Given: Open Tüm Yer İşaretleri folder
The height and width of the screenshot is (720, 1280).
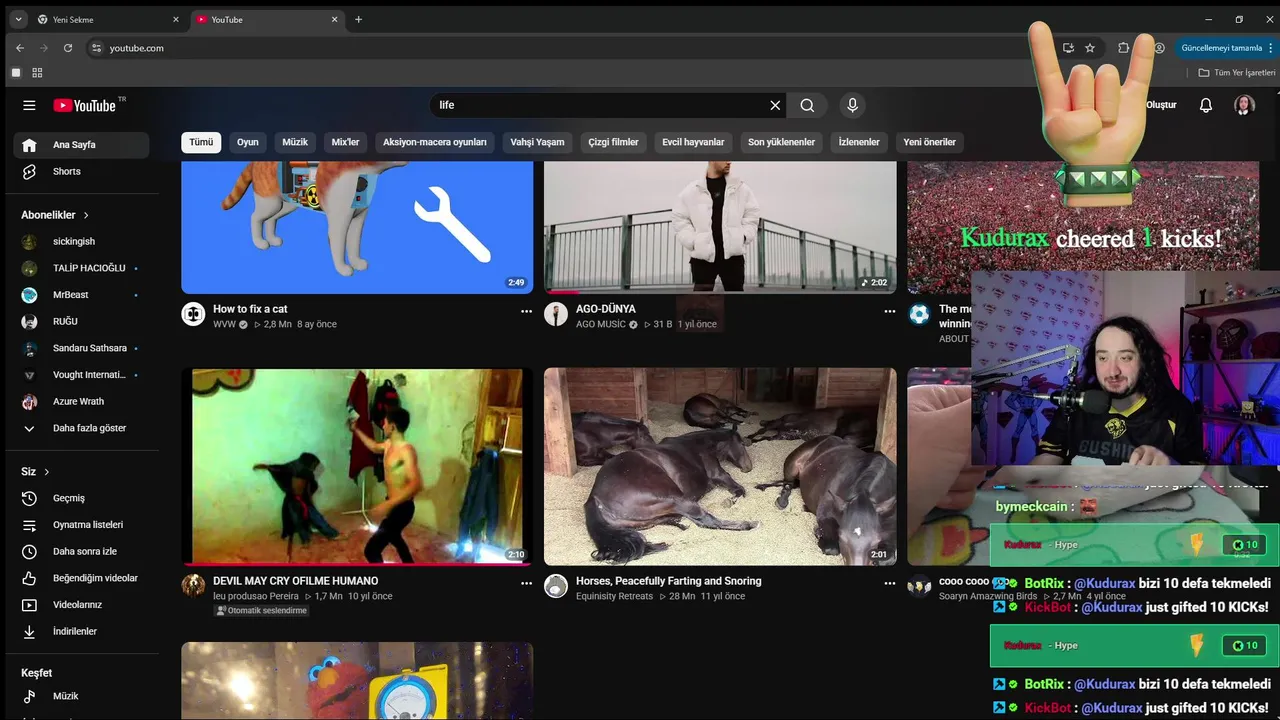Looking at the screenshot, I should (x=1237, y=73).
